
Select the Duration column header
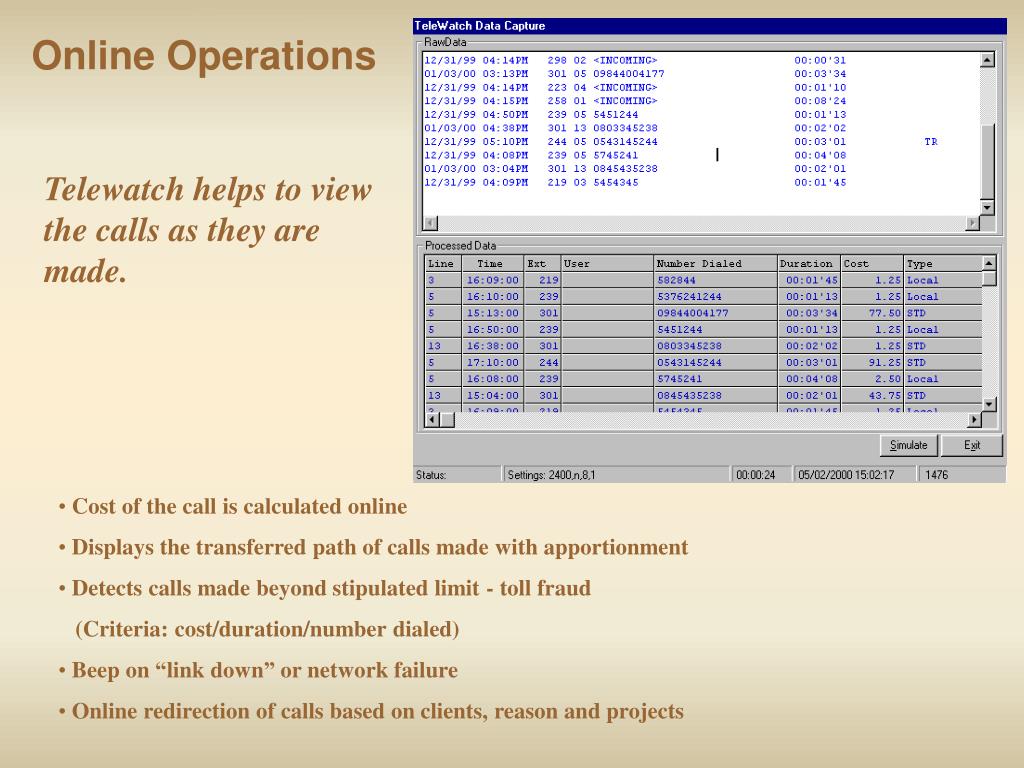pos(809,264)
